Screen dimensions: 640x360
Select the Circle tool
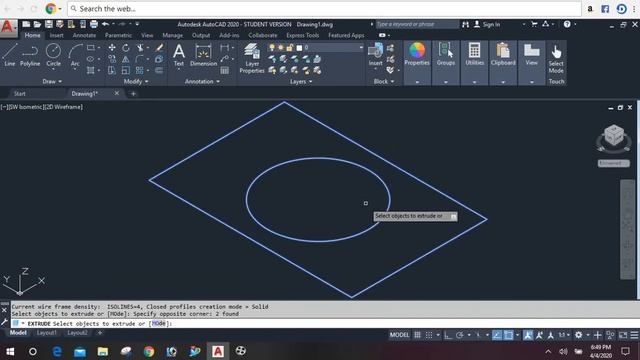pos(53,55)
